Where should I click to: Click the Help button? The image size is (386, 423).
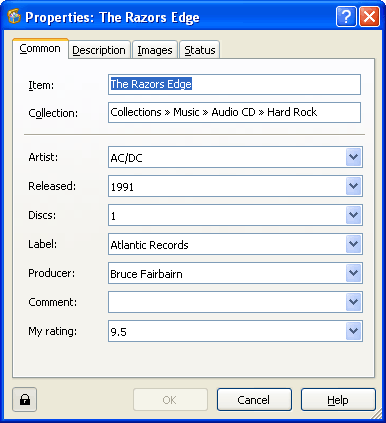click(338, 399)
